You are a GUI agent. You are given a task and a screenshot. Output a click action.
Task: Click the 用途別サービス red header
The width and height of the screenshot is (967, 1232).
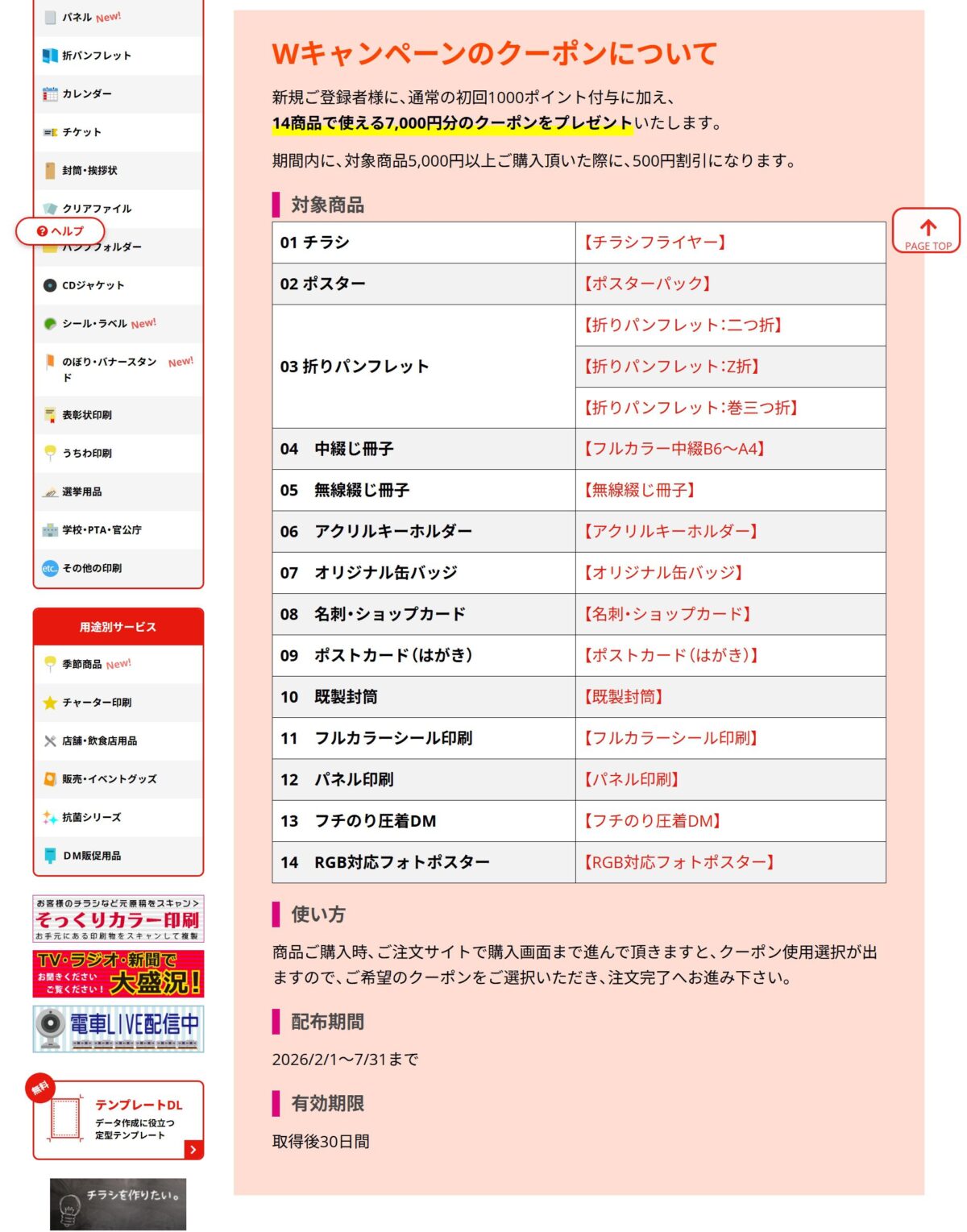[x=118, y=627]
